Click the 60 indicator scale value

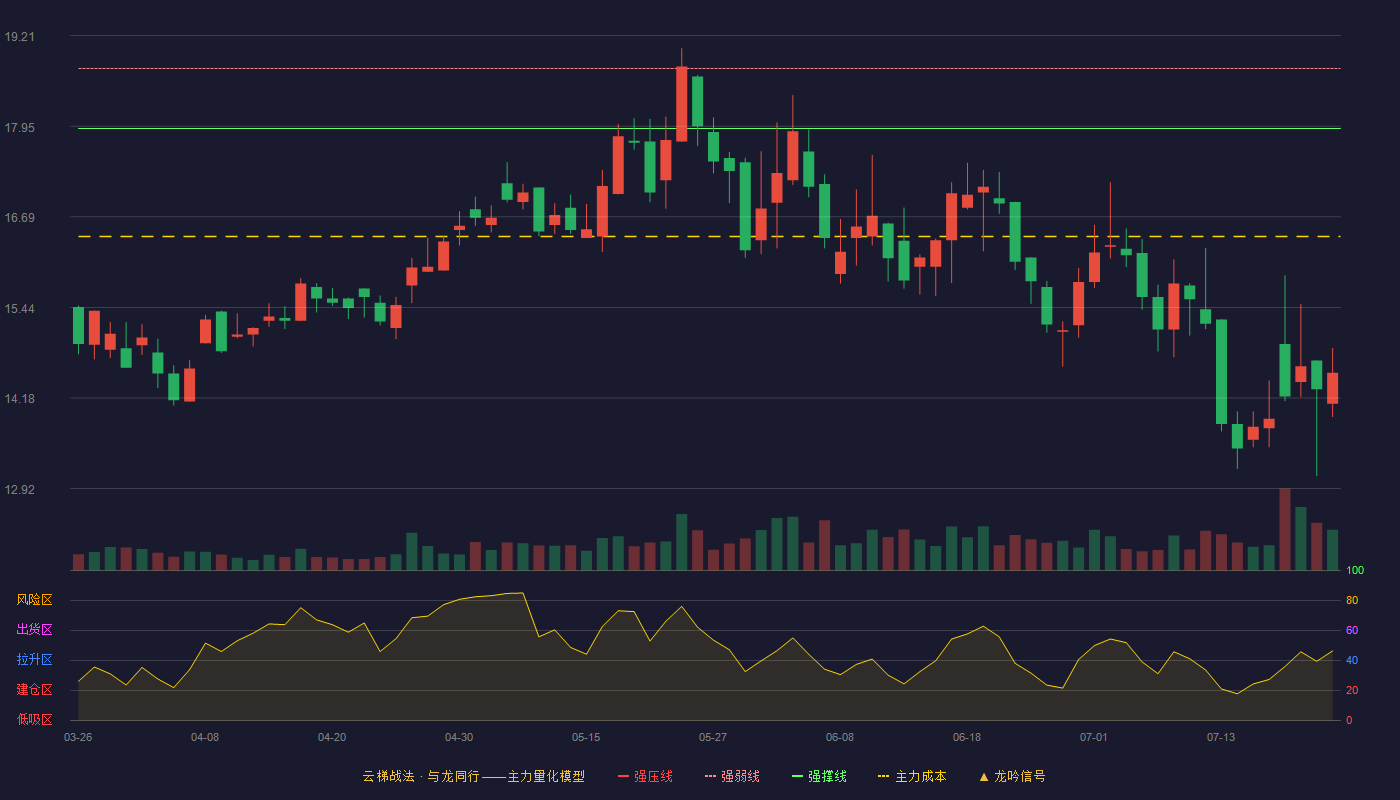pyautogui.click(x=1352, y=631)
